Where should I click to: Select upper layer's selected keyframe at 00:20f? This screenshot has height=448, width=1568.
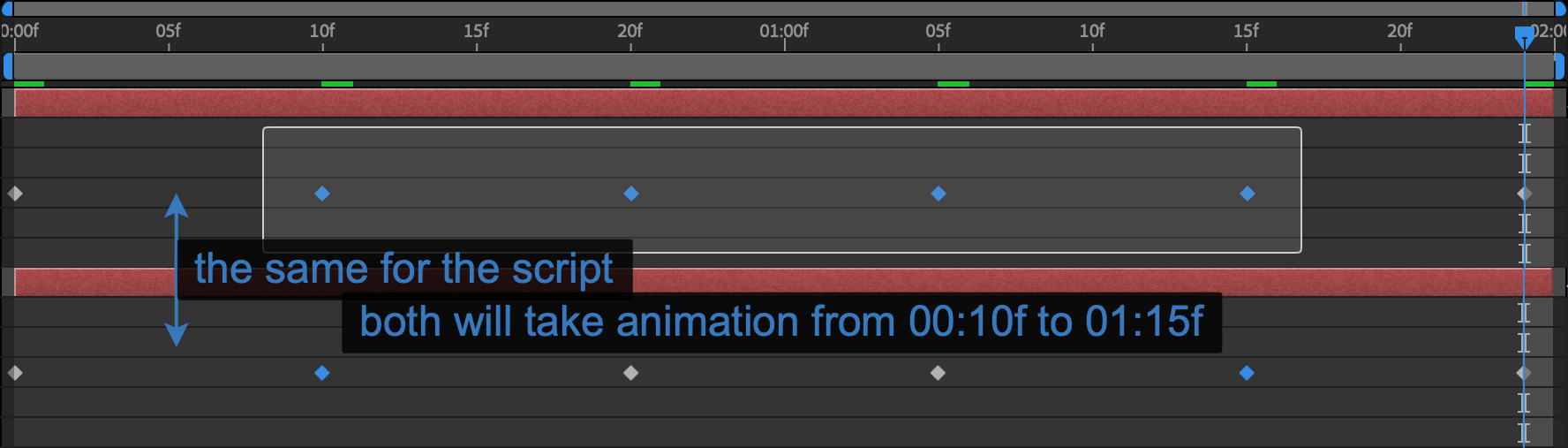631,194
